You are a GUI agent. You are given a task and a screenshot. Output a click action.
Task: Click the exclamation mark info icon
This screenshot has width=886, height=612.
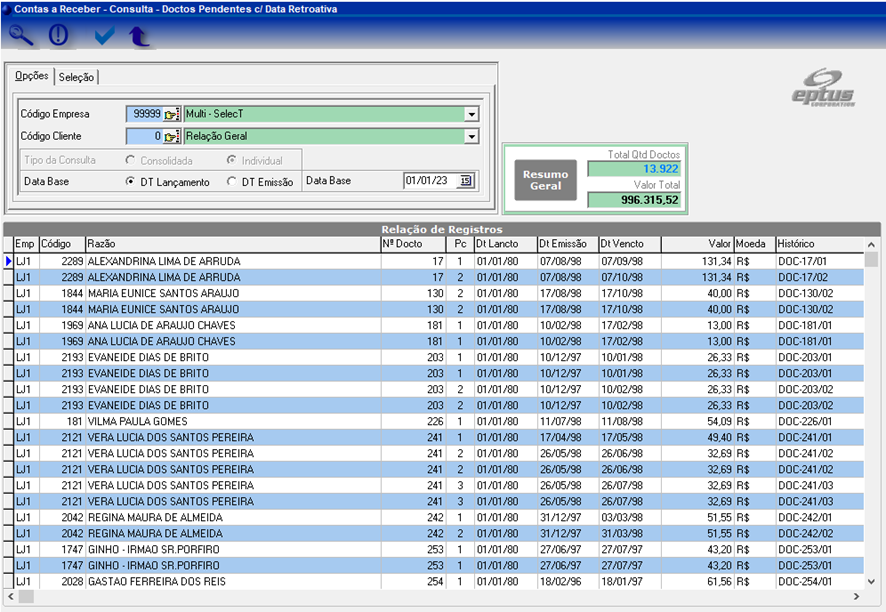[59, 36]
